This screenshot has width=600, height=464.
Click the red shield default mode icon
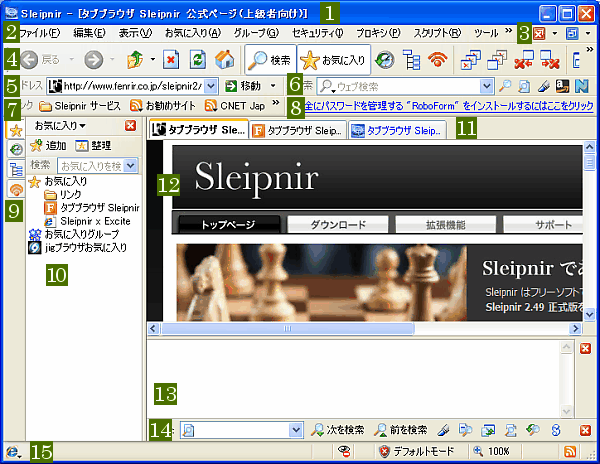(x=384, y=451)
